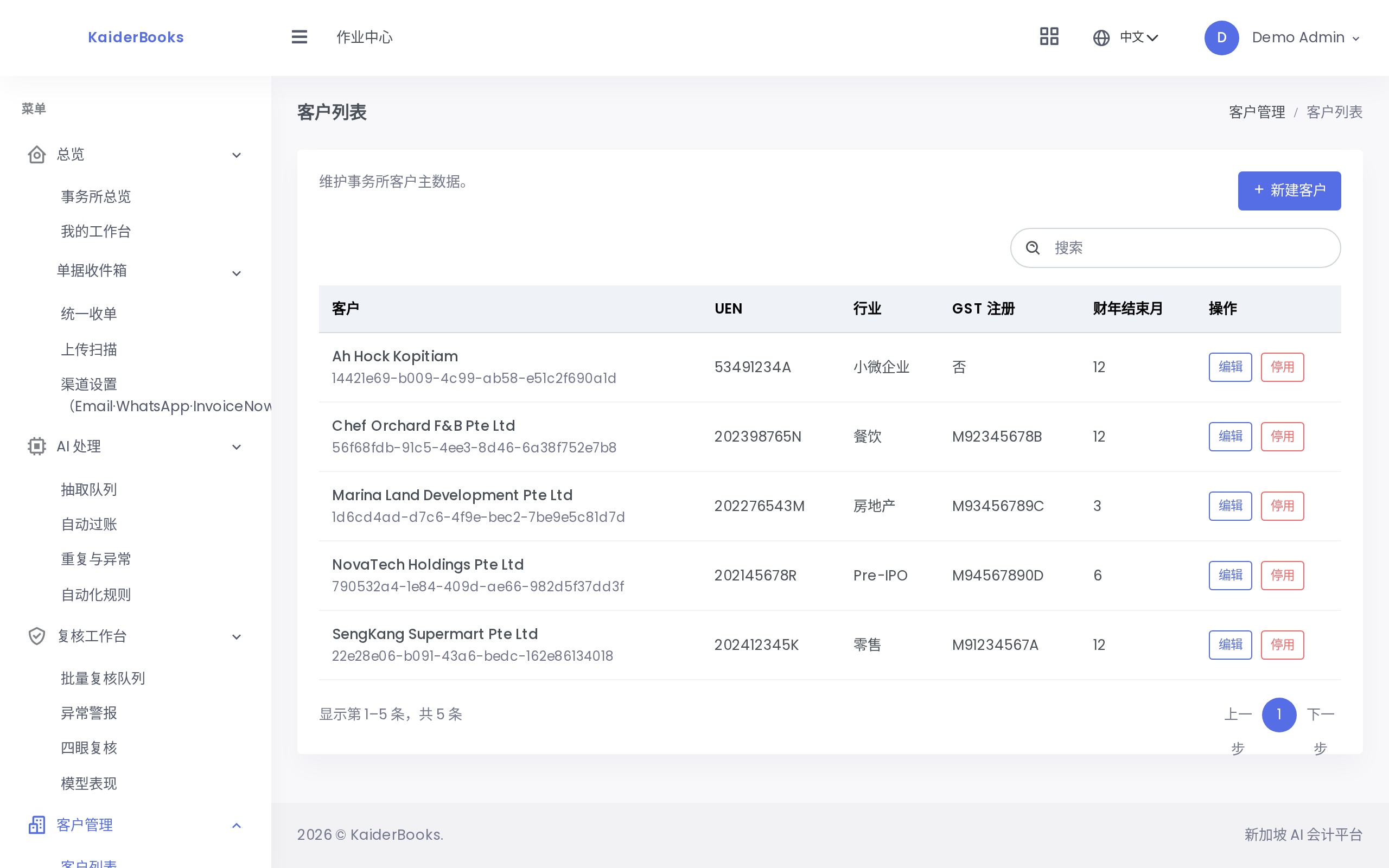Image resolution: width=1389 pixels, height=868 pixels.
Task: Open the Demo Admin user dropdown
Action: (1306, 38)
